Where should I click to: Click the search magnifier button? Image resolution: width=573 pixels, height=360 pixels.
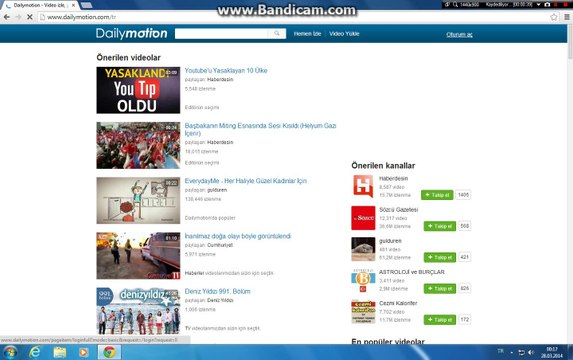(x=277, y=34)
